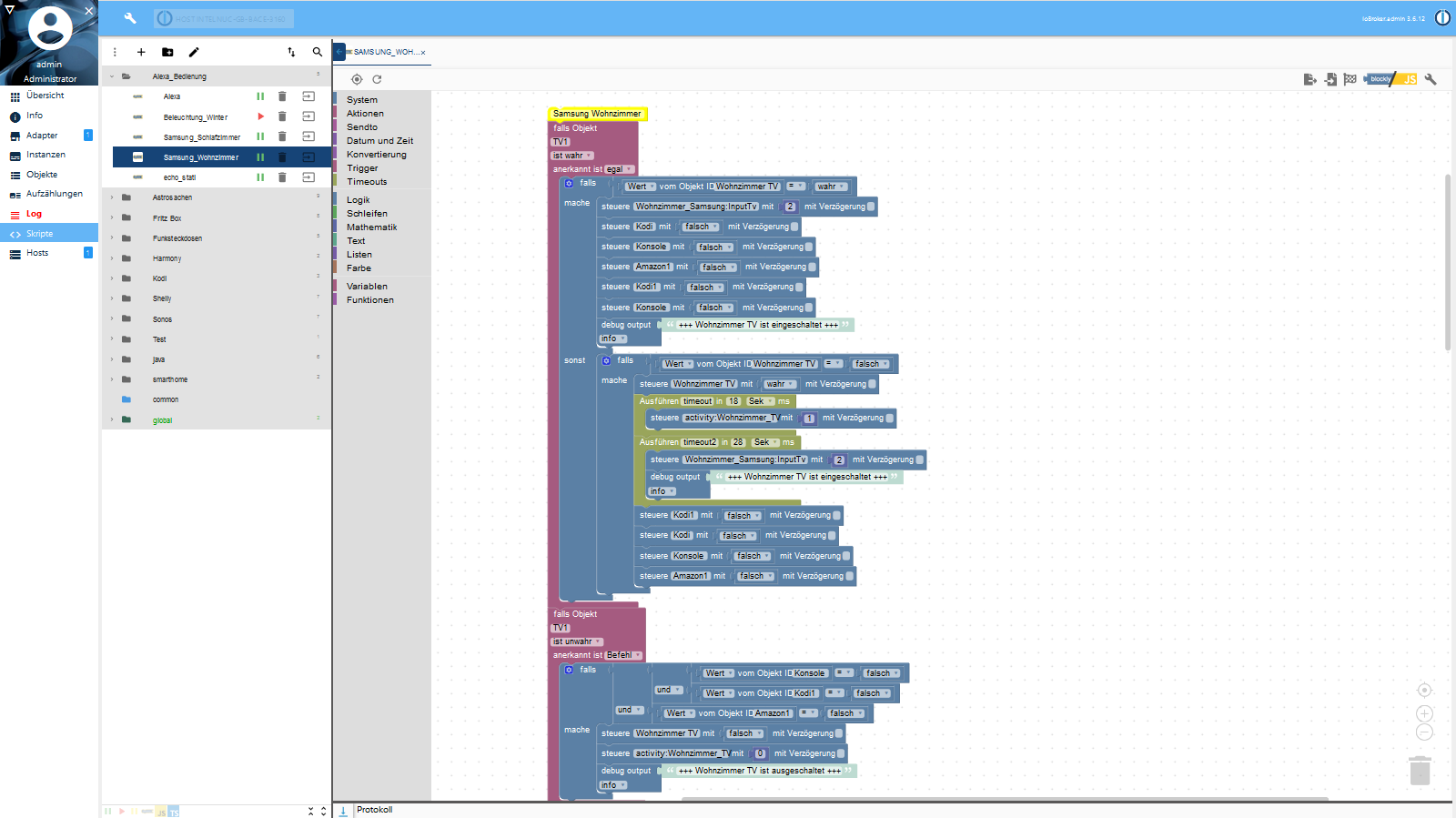The width and height of the screenshot is (1456, 818).
Task: Center the Blockly workspace with crosshair icon
Action: pos(1424,691)
